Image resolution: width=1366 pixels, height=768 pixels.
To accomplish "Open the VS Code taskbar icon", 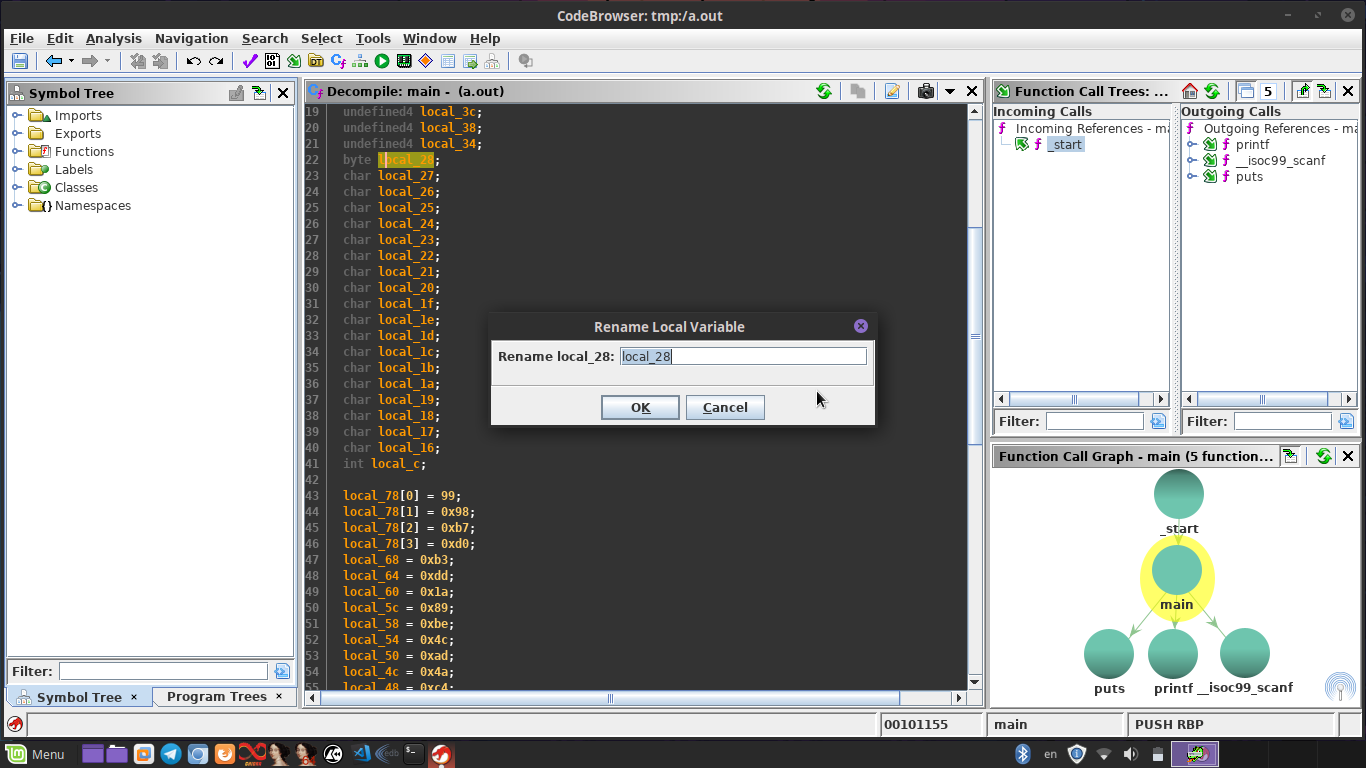I will [x=362, y=754].
